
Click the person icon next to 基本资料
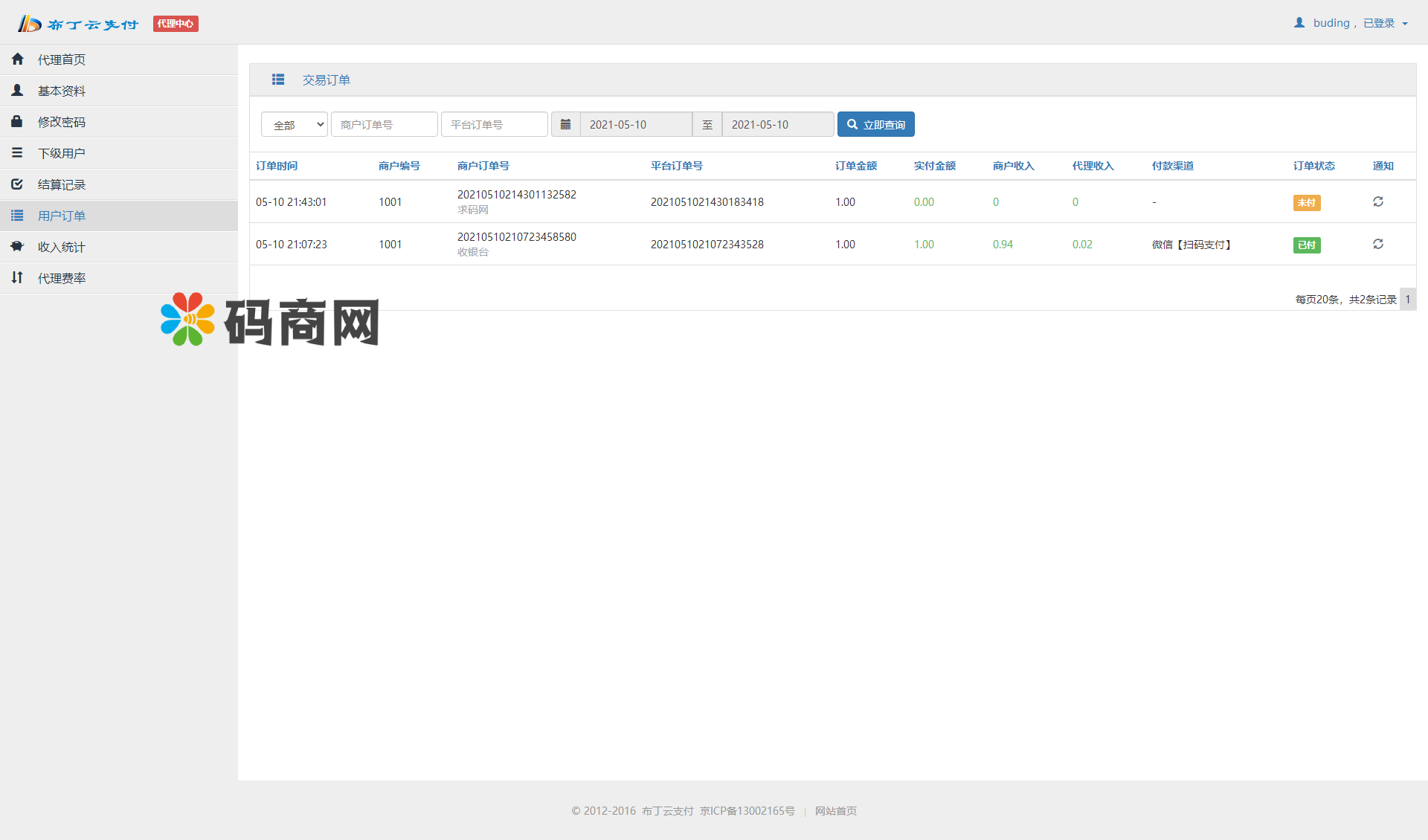click(17, 90)
